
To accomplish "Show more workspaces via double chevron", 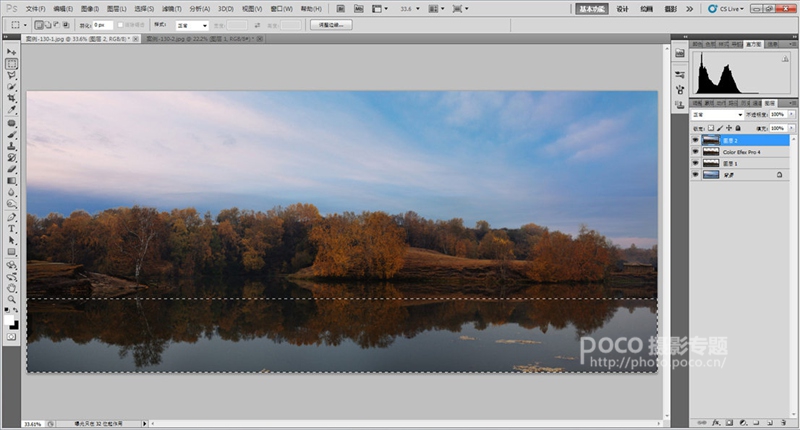I will pos(689,9).
